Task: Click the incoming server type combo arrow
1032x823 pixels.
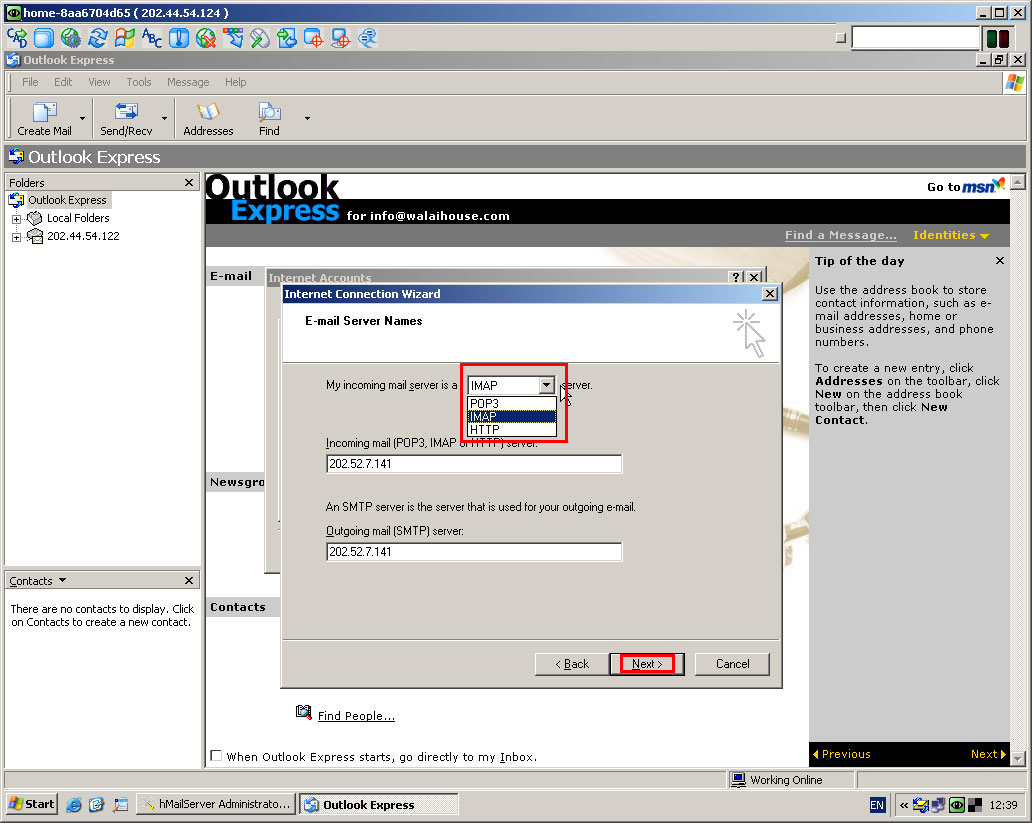Action: (x=546, y=385)
